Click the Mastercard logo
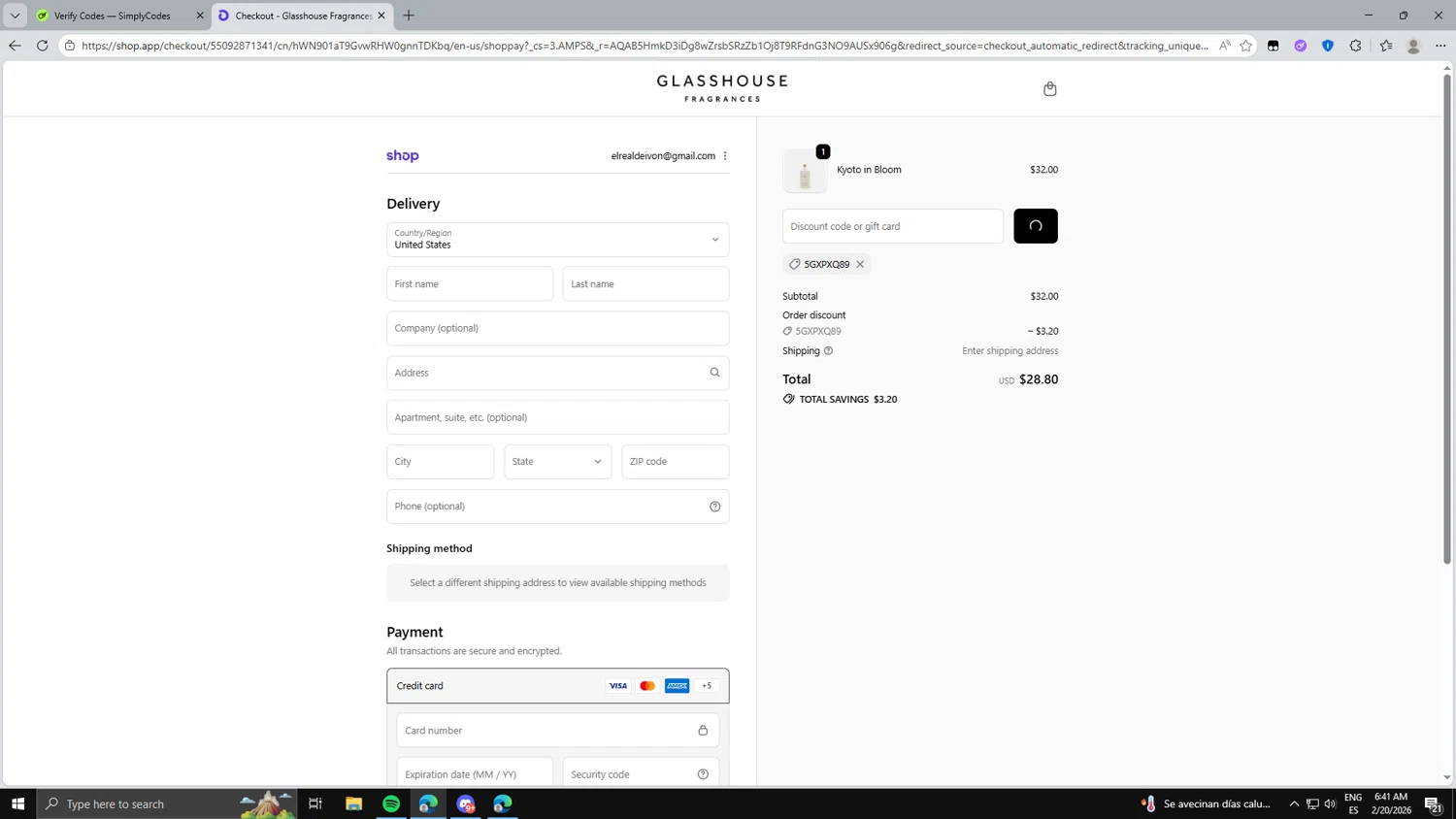The width and height of the screenshot is (1456, 819). click(647, 686)
